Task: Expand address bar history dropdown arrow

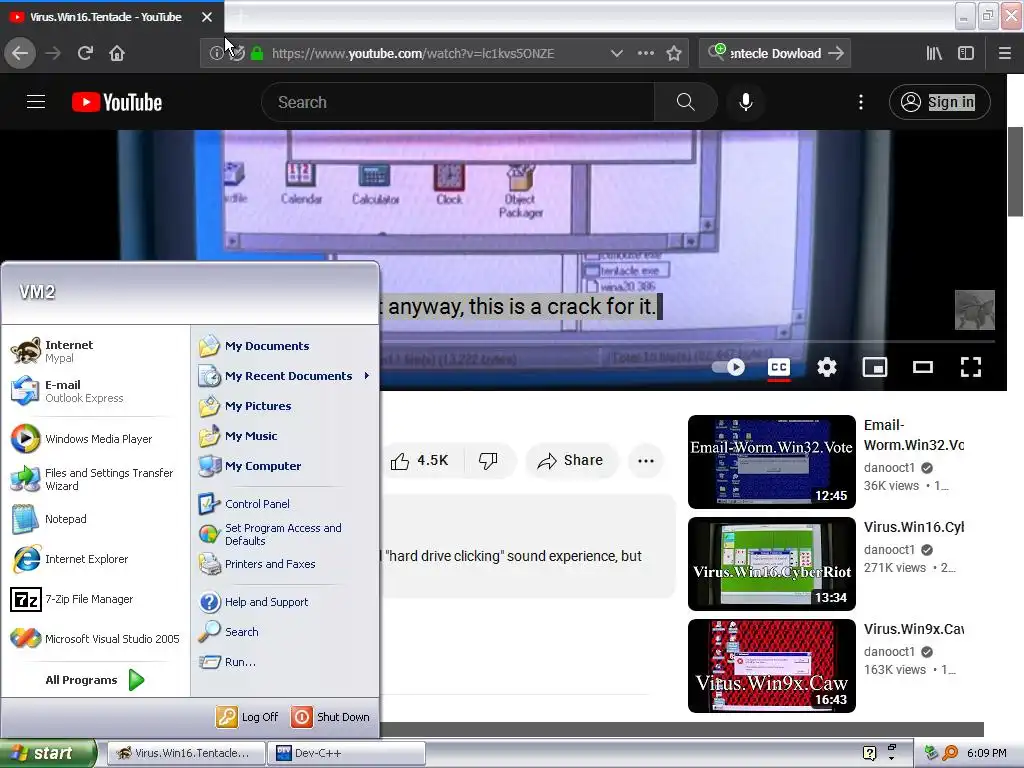Action: [616, 53]
